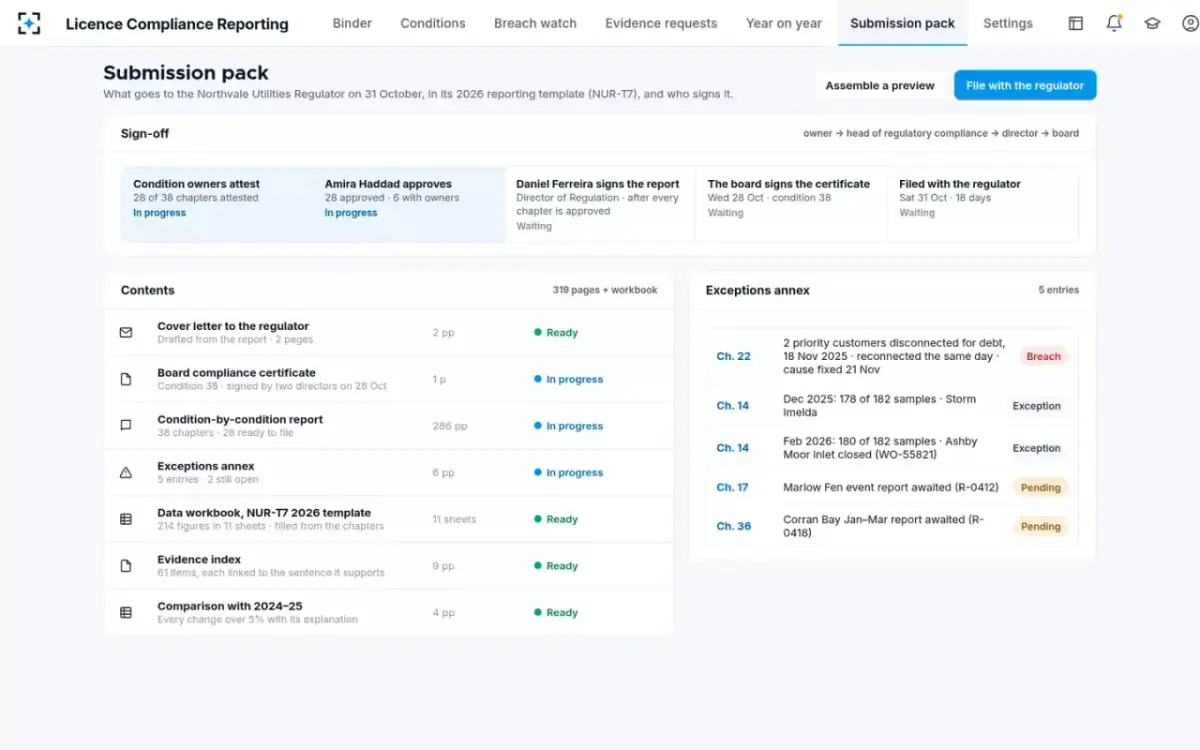The height and width of the screenshot is (750, 1200).
Task: Click the Licence Compliance Reporting logo icon
Action: click(x=29, y=23)
